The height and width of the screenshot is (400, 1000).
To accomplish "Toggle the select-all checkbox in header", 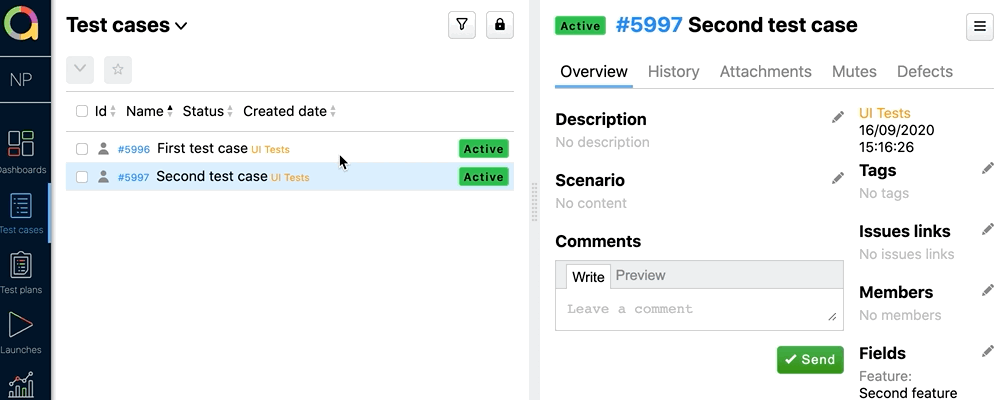I will (x=82, y=111).
